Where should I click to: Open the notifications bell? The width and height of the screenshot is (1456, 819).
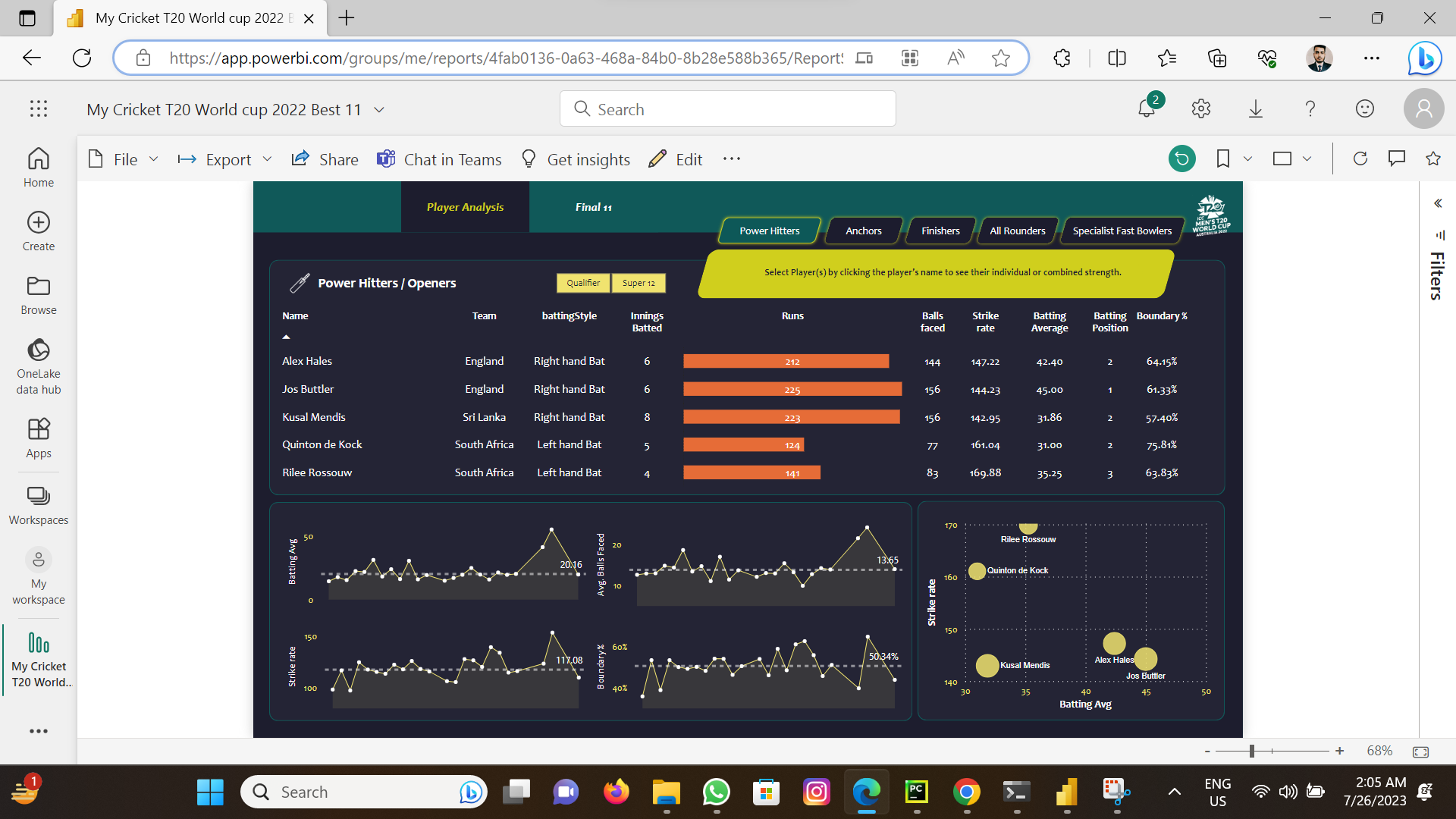(1147, 108)
